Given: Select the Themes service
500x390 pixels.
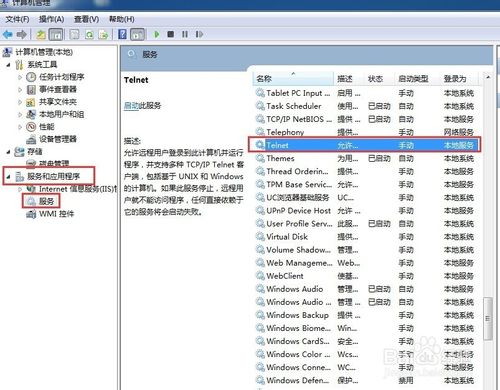Looking at the screenshot, I should click(366, 158).
